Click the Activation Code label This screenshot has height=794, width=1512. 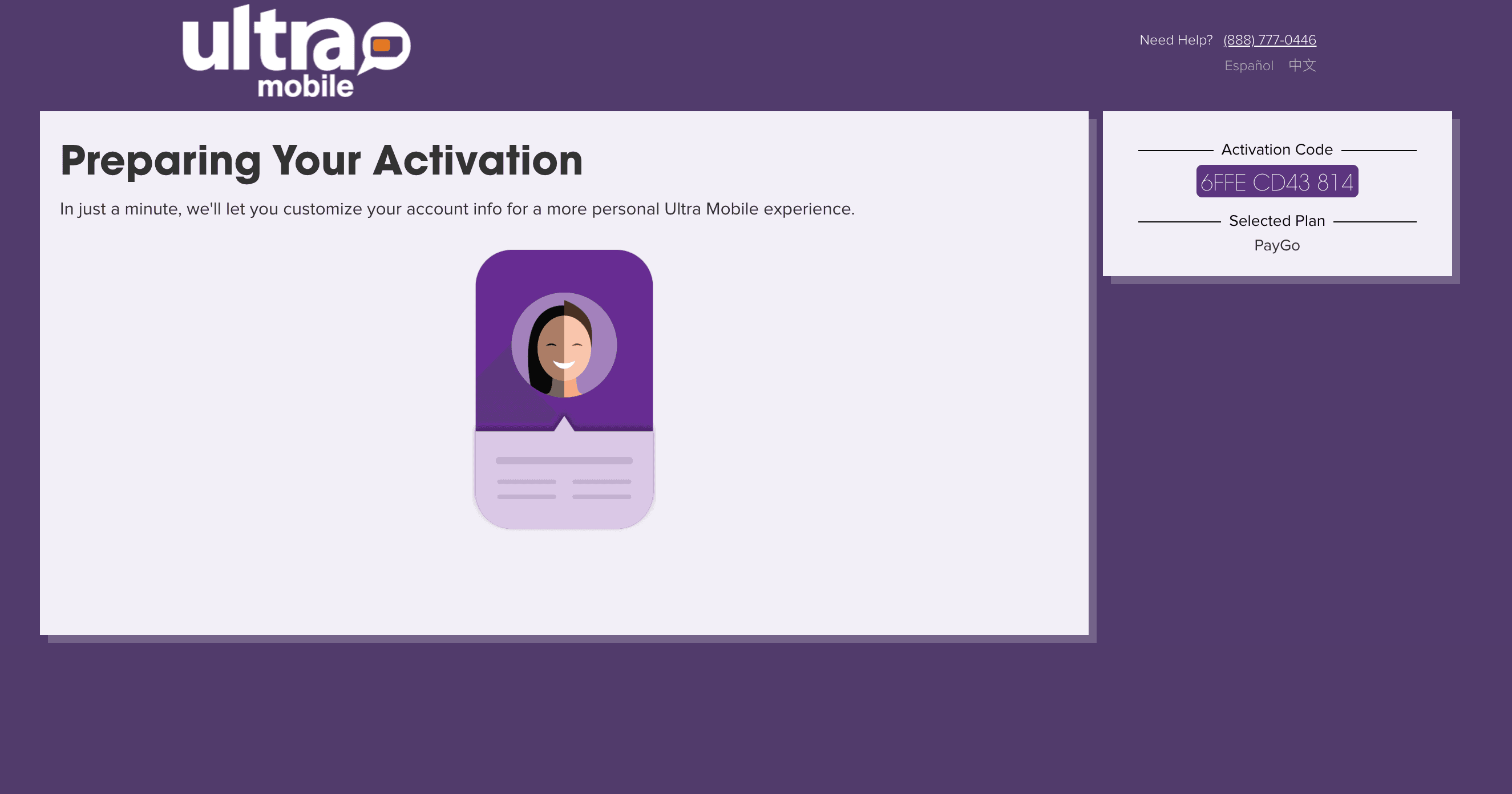coord(1277,149)
